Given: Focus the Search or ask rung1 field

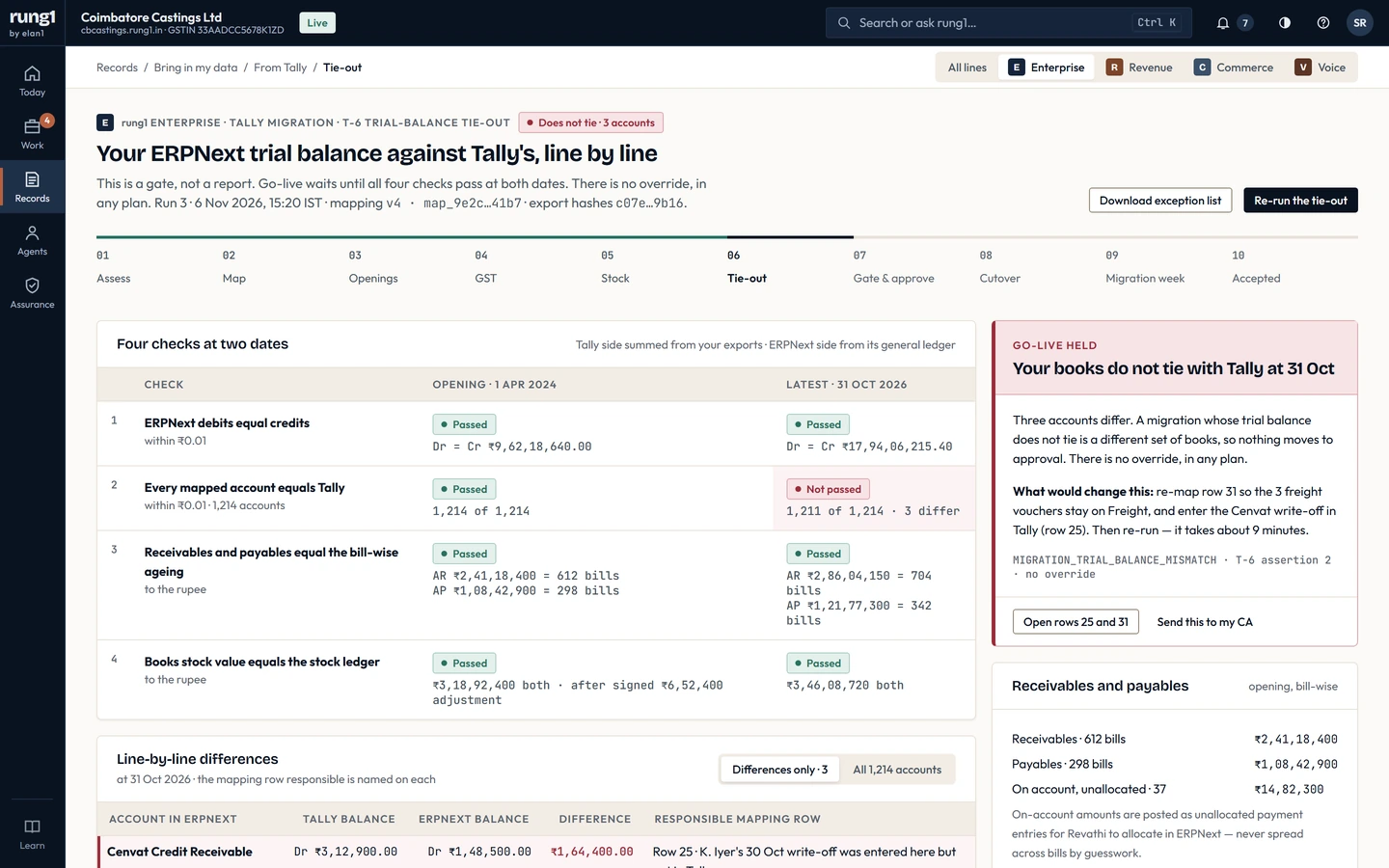Looking at the screenshot, I should coord(1009,23).
